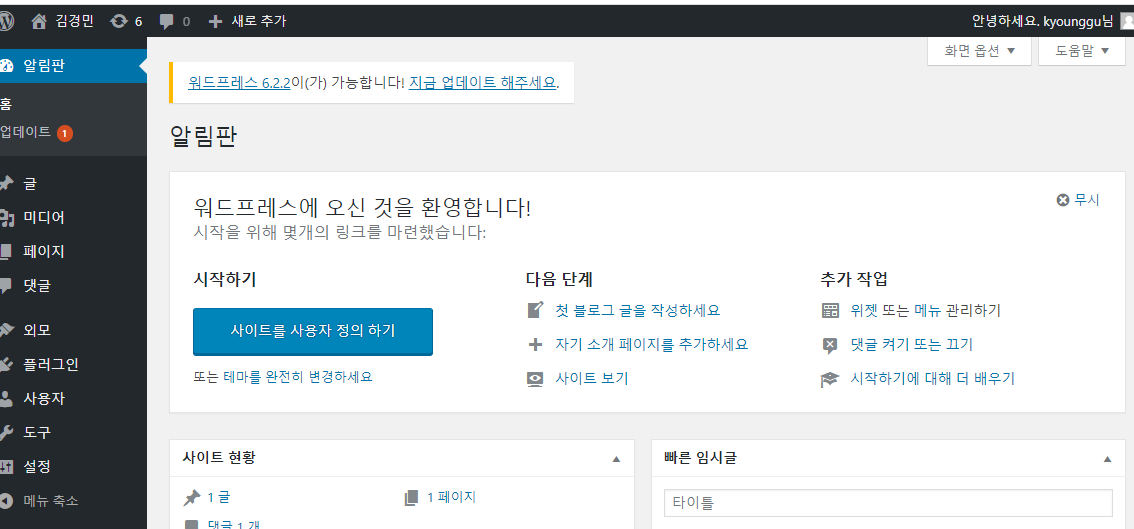Click the user avatar in admin bar

[x=1127, y=21]
